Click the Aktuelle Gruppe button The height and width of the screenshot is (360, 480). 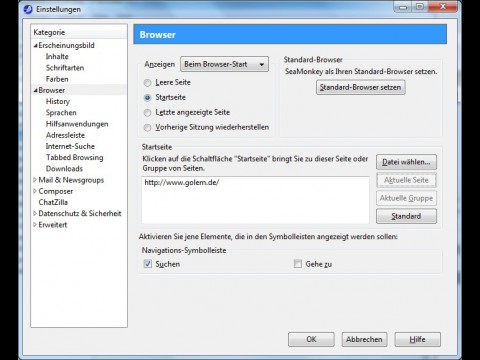click(406, 198)
